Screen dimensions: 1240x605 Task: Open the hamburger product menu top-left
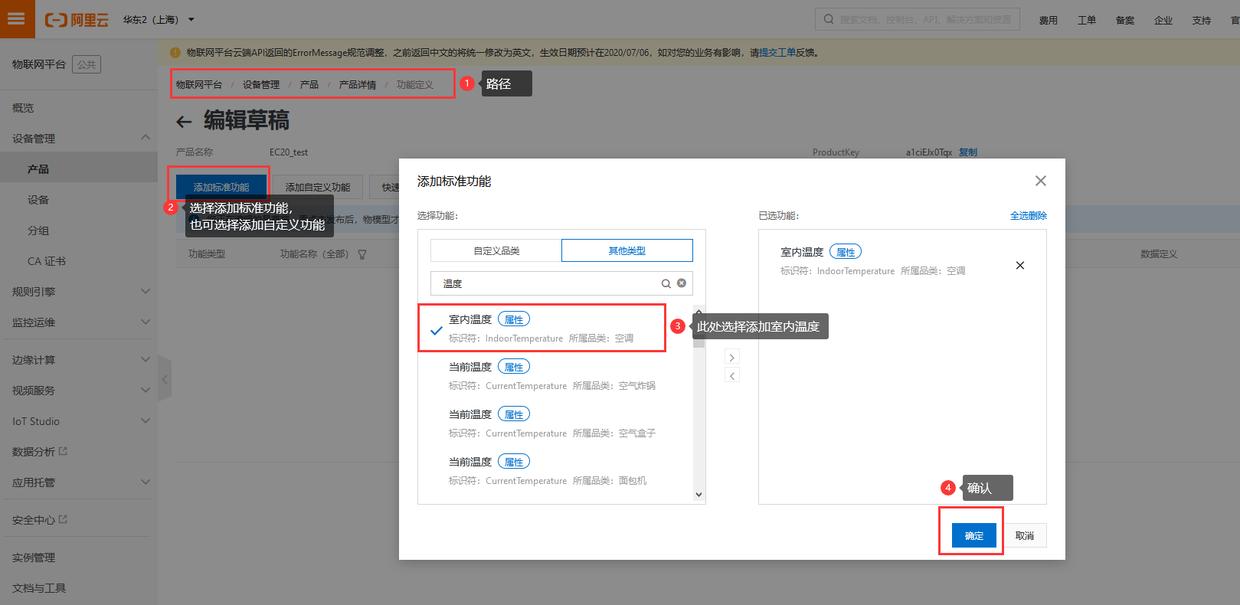tap(15, 18)
